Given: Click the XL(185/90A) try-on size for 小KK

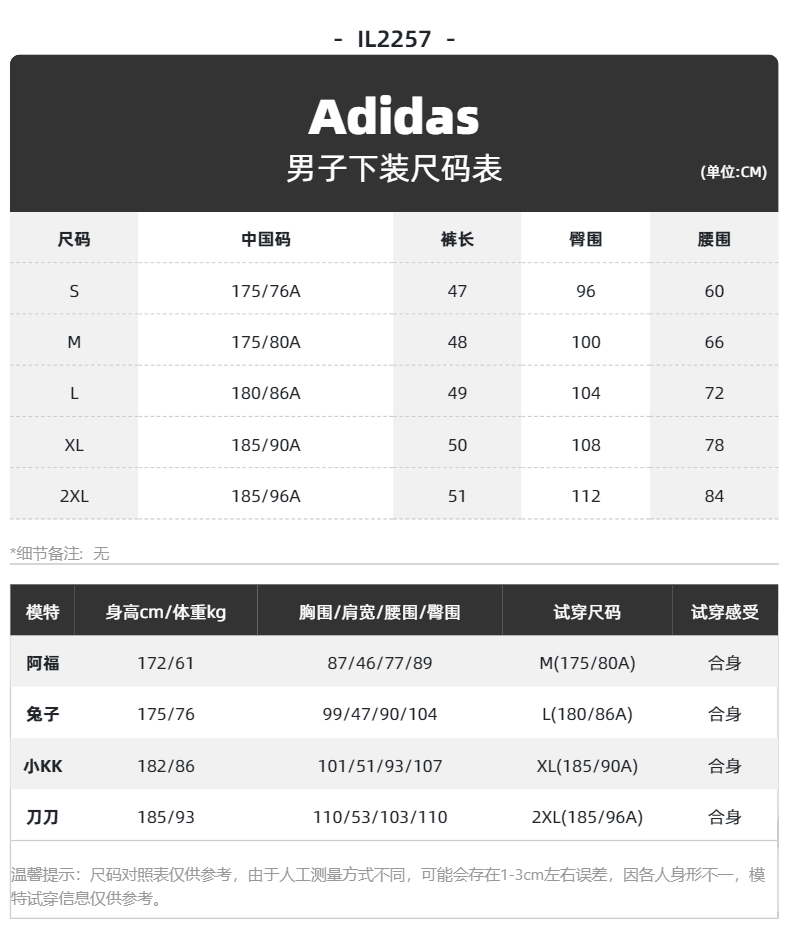Looking at the screenshot, I should pos(587,766).
